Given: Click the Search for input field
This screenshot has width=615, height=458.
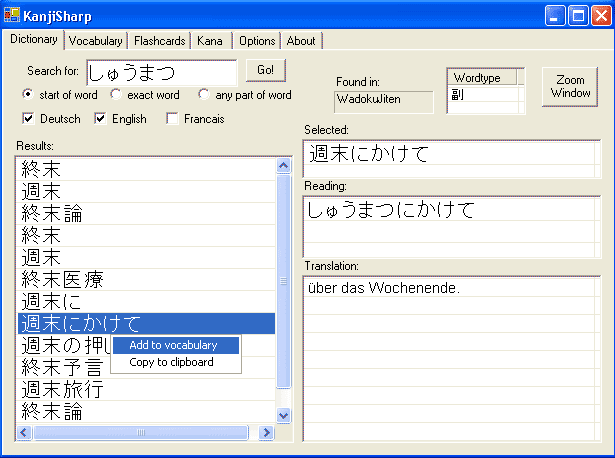Looking at the screenshot, I should pyautogui.click(x=162, y=73).
